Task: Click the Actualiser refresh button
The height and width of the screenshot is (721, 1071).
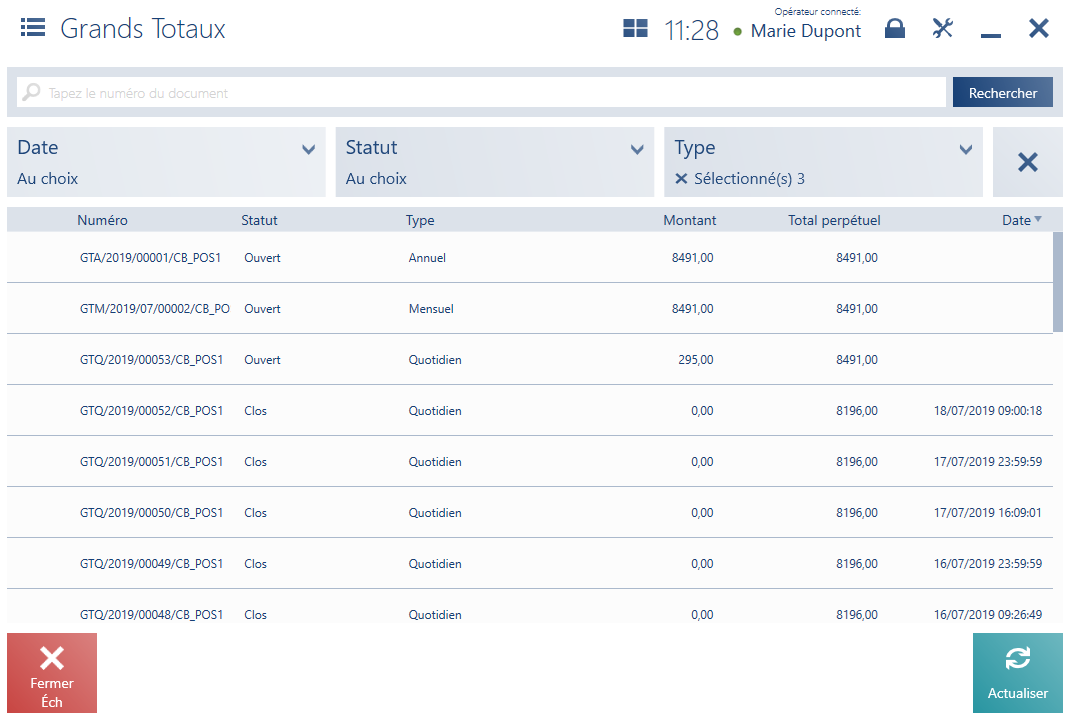Action: [1018, 673]
